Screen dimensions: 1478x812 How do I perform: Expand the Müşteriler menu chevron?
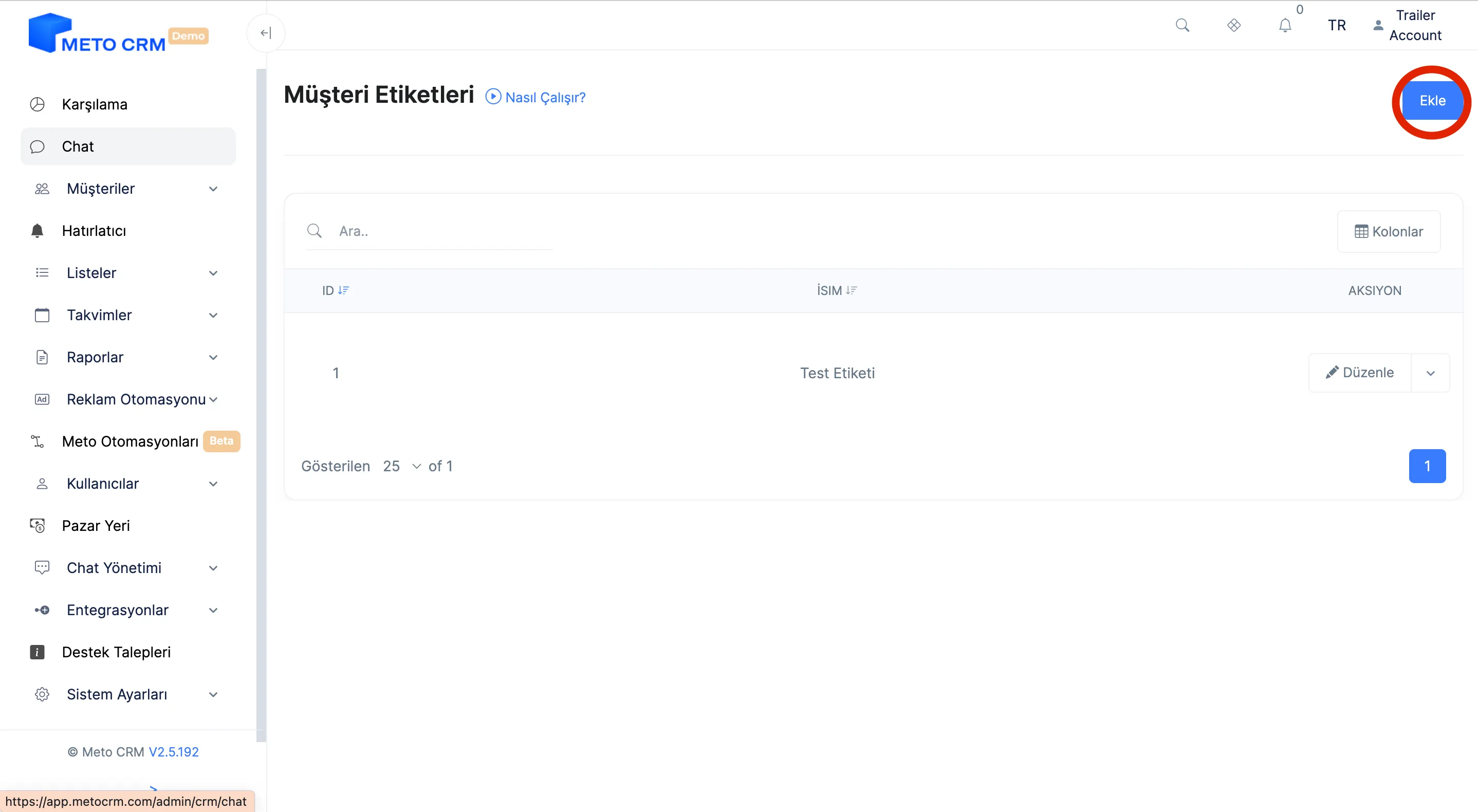[213, 189]
